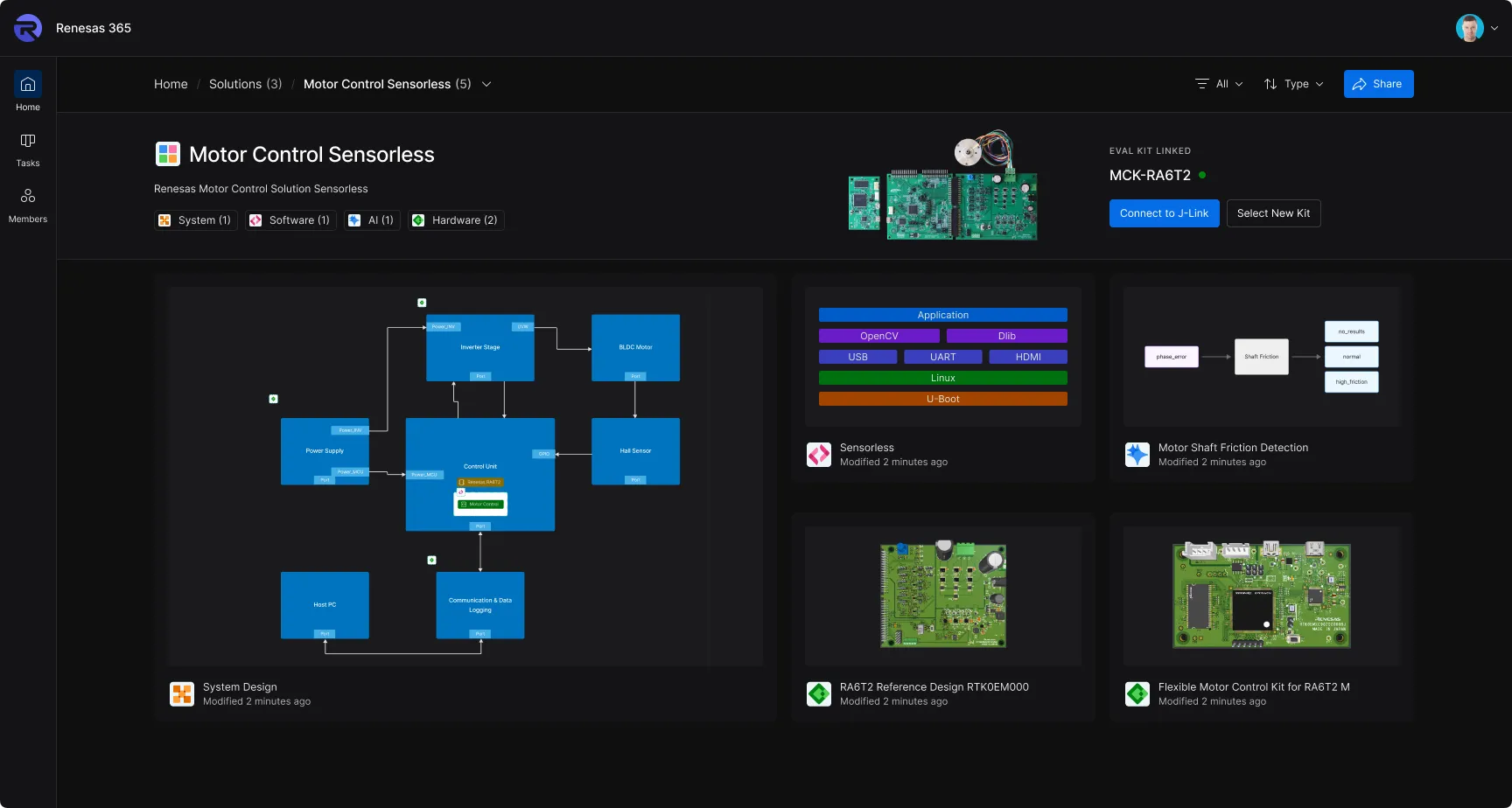Click the Motor Shaft Friction Detection AI icon
The image size is (1512, 808).
point(1137,455)
